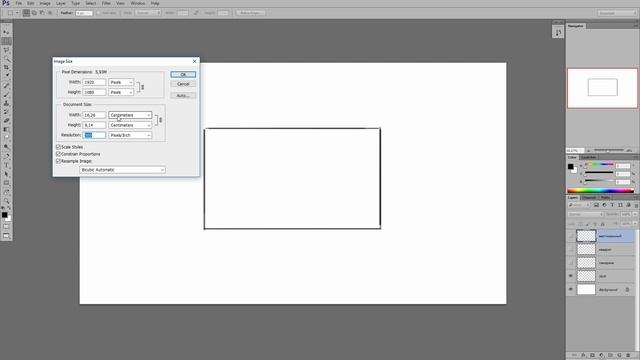Open the Window menu

[138, 3]
